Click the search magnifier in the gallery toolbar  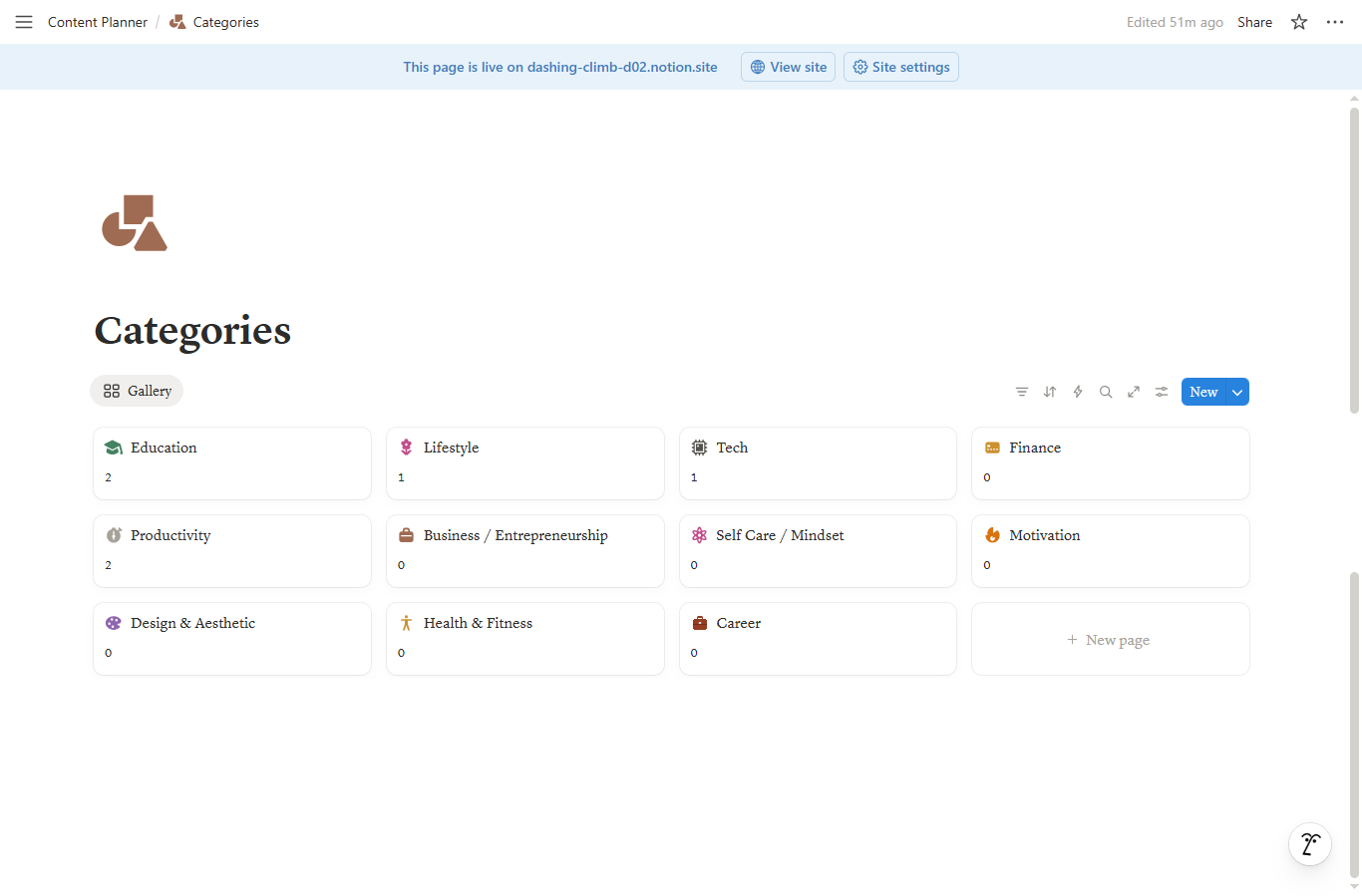[x=1106, y=392]
